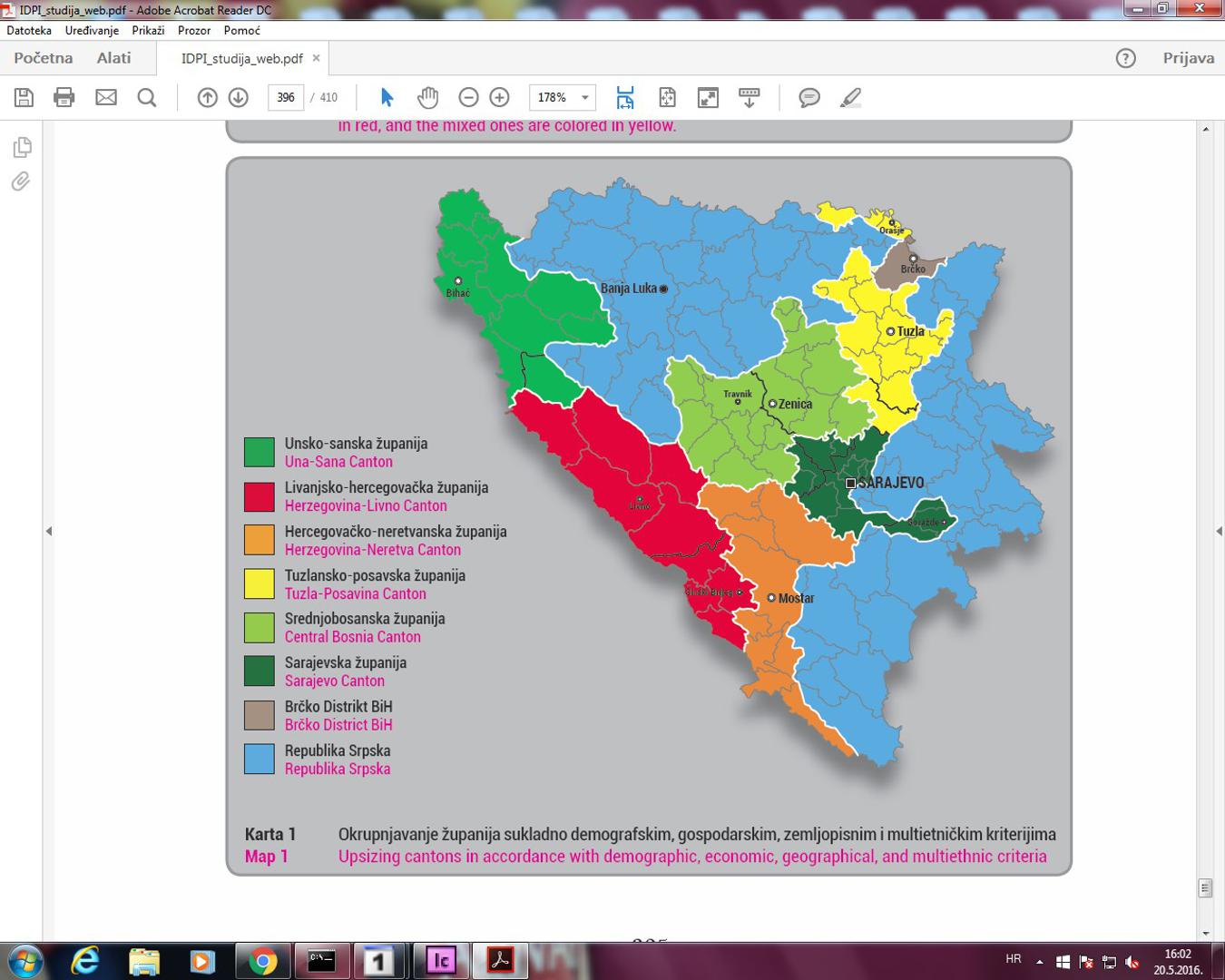Print the document using printer icon
Screen dimensions: 1225x980
tap(64, 97)
